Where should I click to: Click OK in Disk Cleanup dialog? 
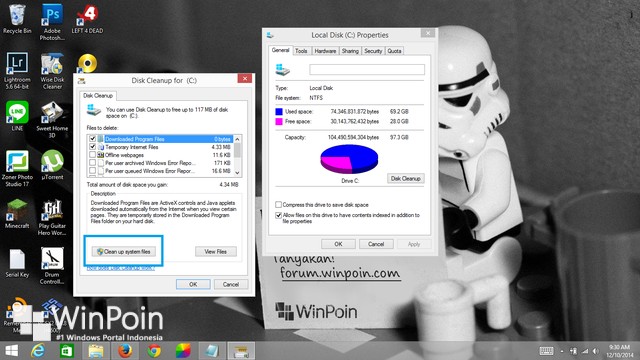pos(193,284)
